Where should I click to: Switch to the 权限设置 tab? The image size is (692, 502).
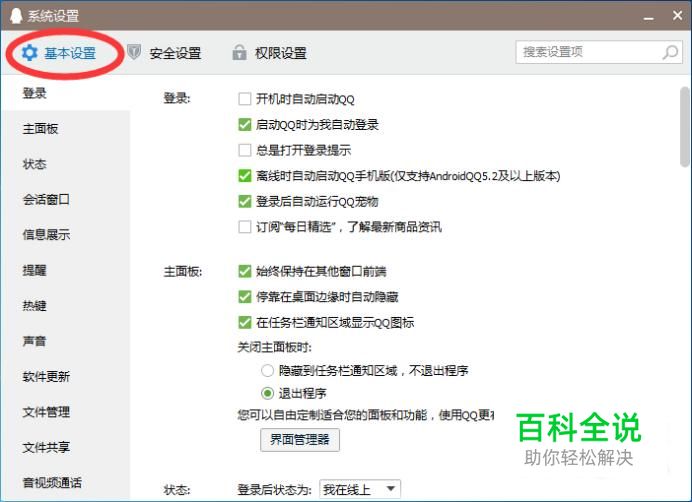tap(270, 53)
